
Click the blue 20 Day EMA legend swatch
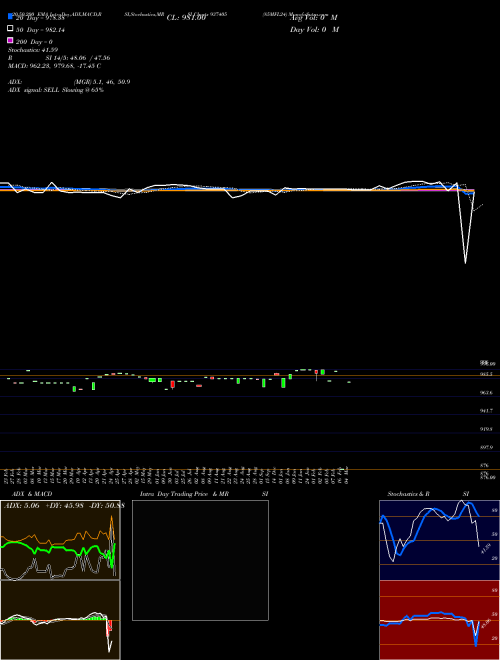coord(11,17)
